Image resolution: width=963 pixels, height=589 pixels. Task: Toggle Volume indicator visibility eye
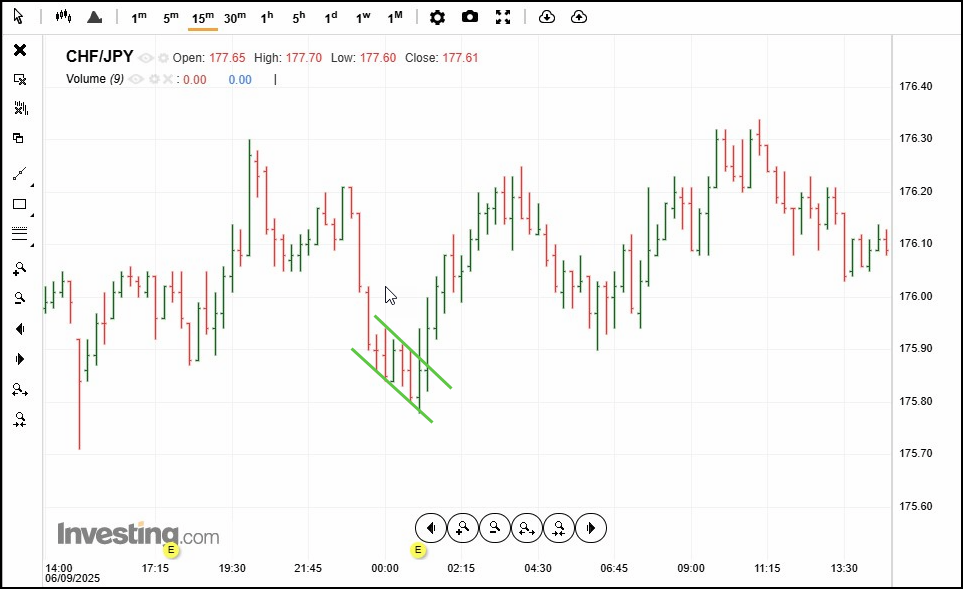[136, 79]
